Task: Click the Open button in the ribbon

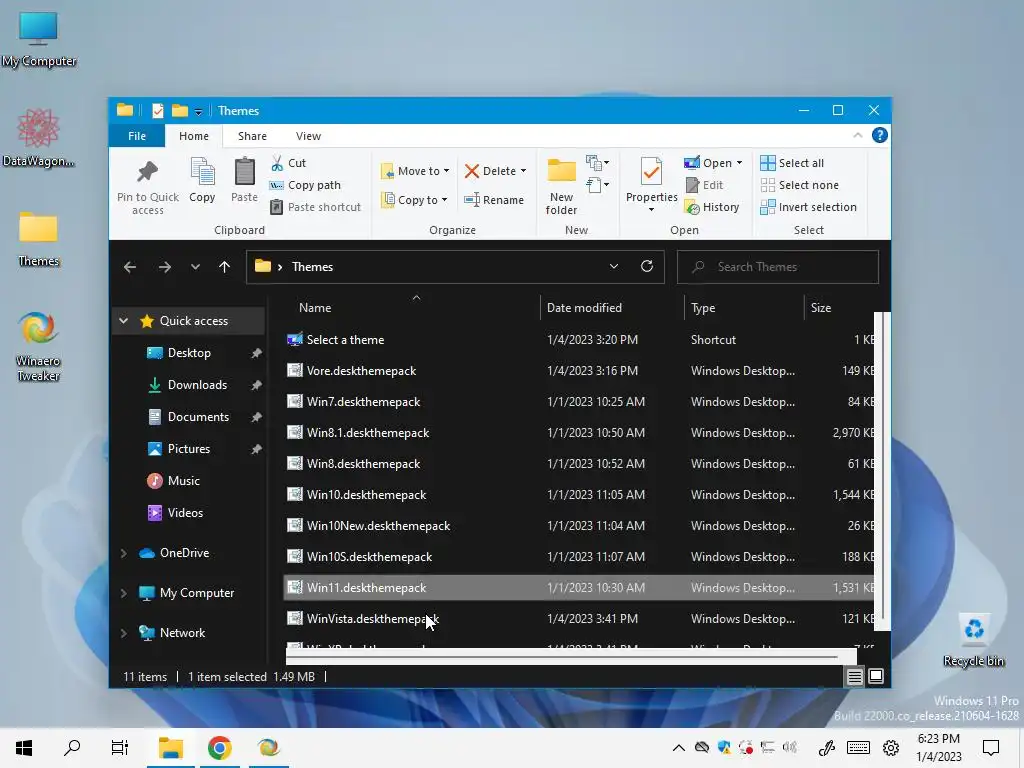Action: 708,163
